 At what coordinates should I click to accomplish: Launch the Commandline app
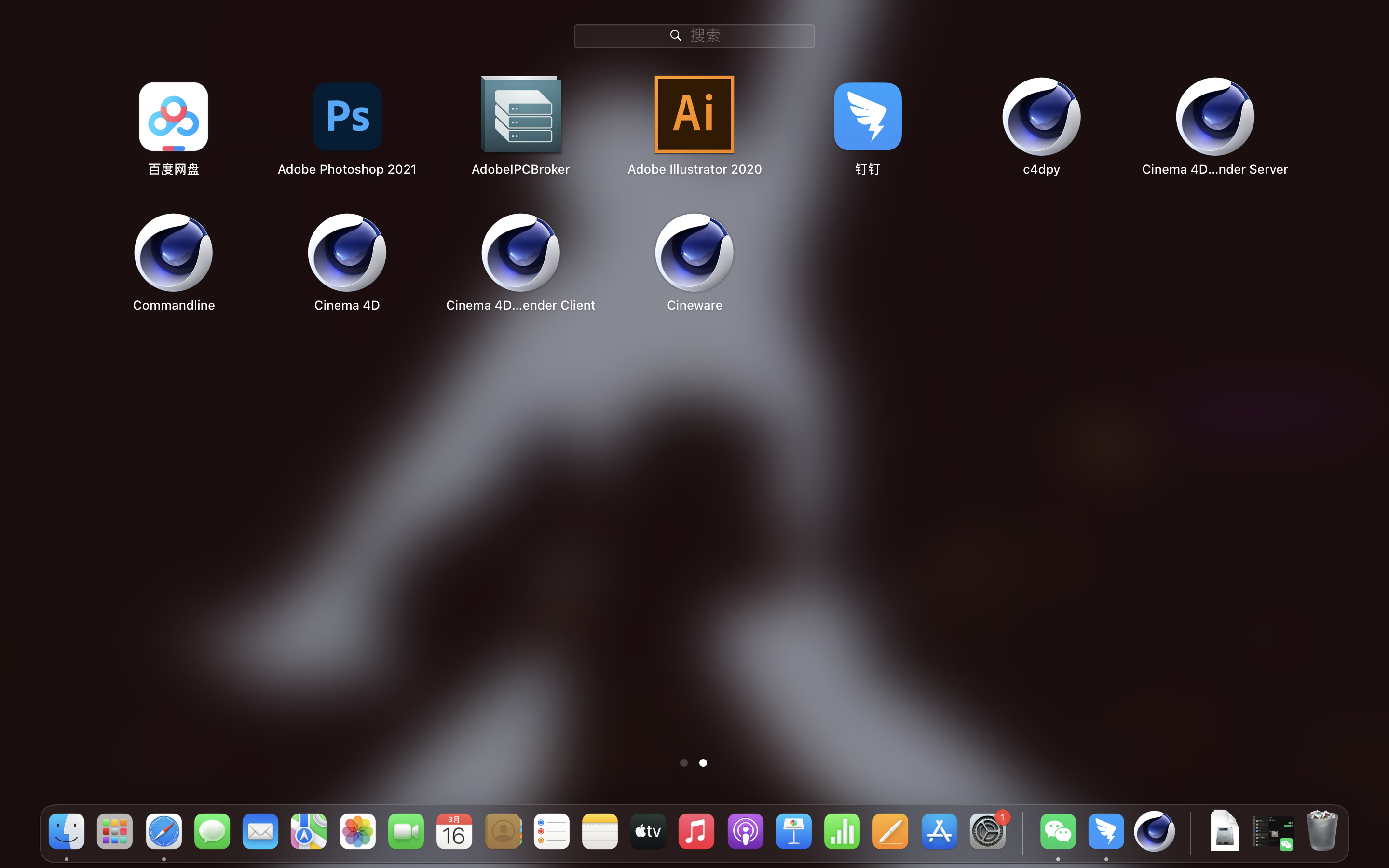[173, 253]
